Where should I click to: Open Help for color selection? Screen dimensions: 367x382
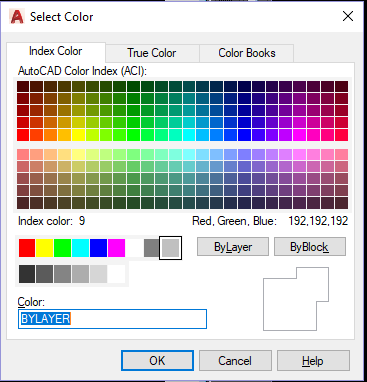(313, 361)
